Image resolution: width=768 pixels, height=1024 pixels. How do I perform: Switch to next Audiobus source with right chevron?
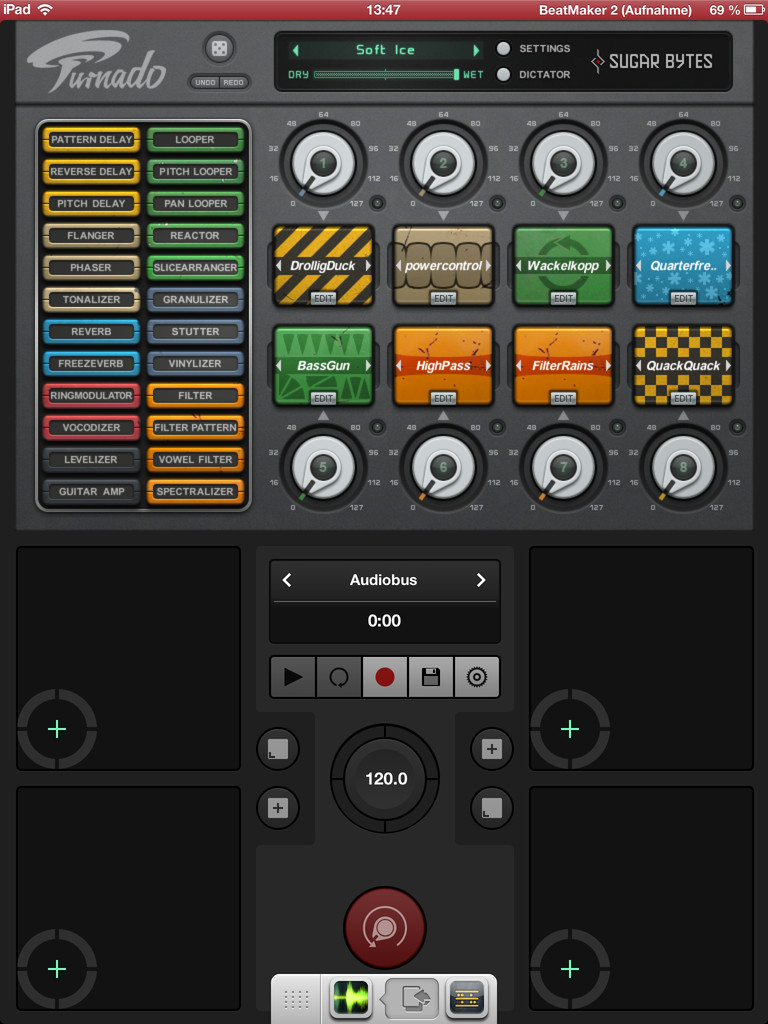(x=481, y=580)
